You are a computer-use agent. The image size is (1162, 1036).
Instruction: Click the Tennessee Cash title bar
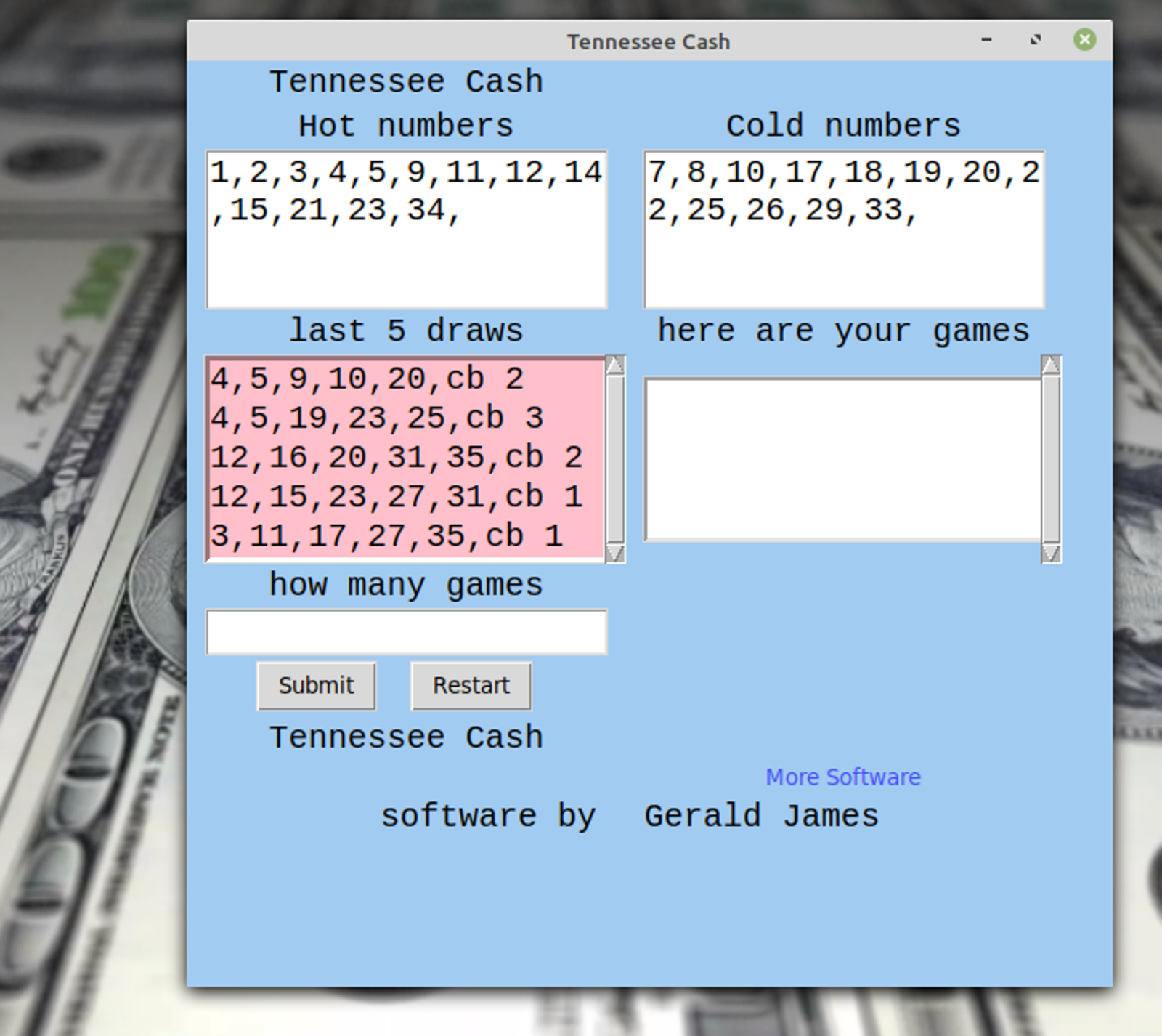(x=649, y=41)
